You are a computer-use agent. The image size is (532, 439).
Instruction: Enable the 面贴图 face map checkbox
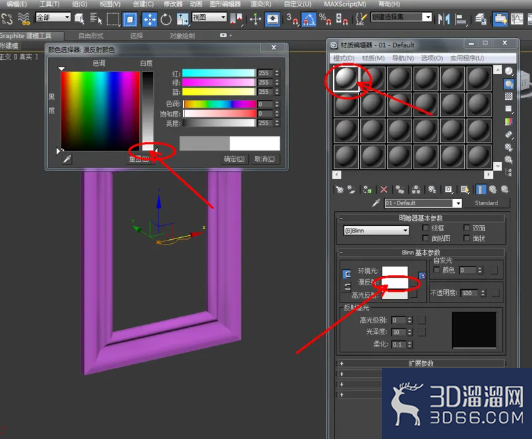pyautogui.click(x=425, y=238)
